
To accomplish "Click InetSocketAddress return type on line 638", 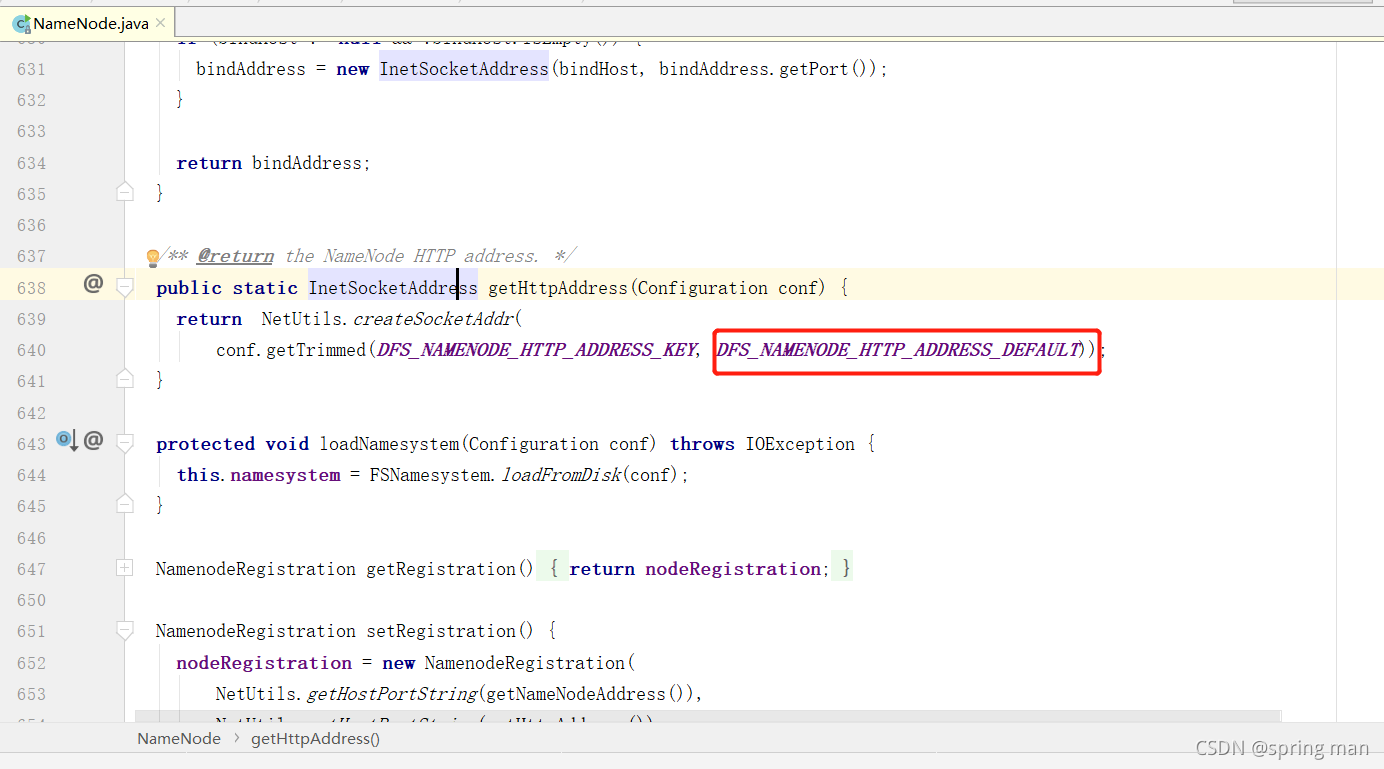I will click(392, 288).
